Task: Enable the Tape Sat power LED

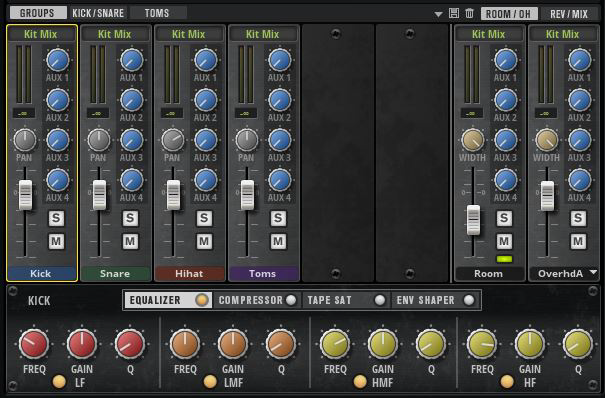Action: [380, 300]
